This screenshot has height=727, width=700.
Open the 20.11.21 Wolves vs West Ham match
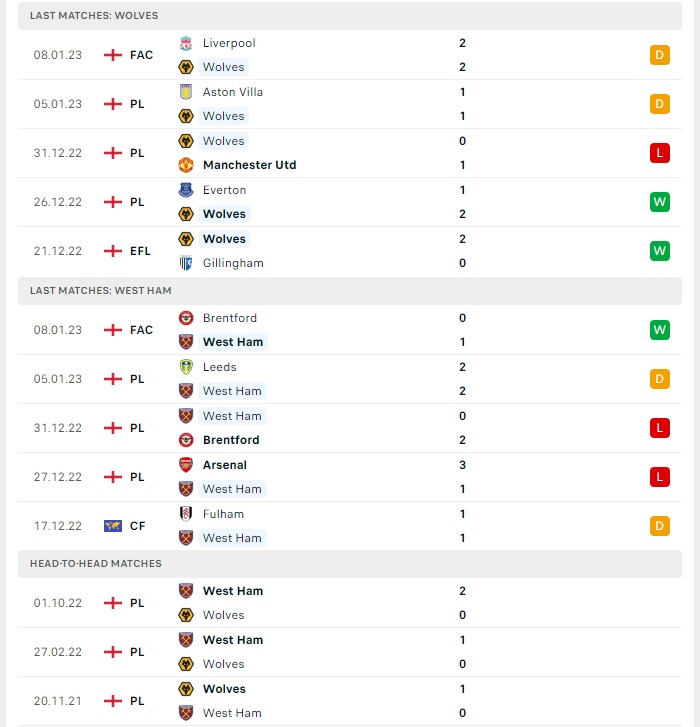(350, 701)
